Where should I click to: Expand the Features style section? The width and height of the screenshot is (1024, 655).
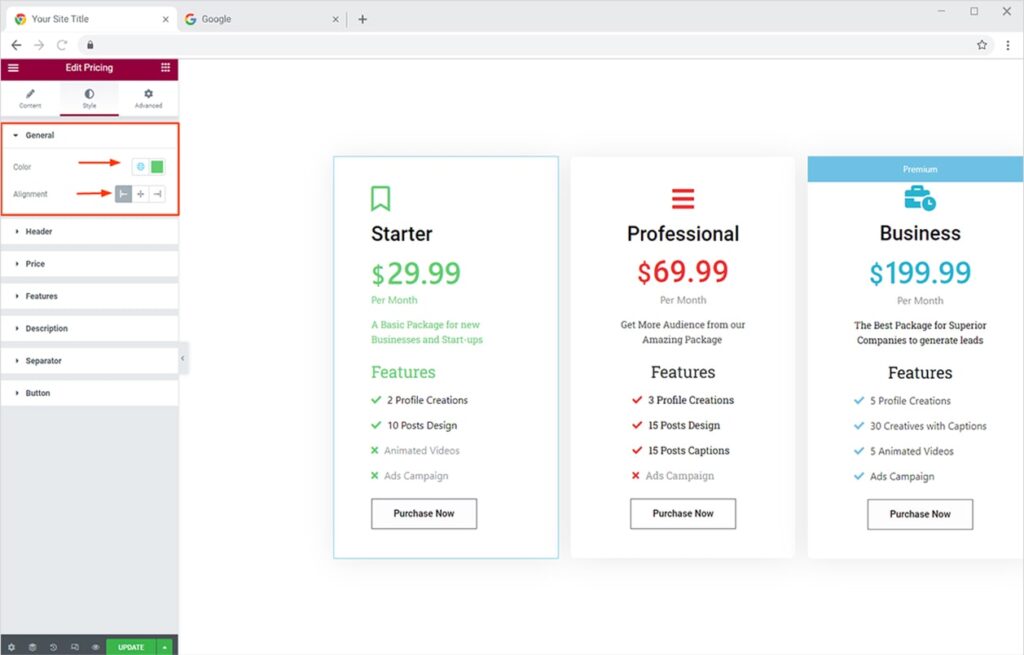point(42,296)
